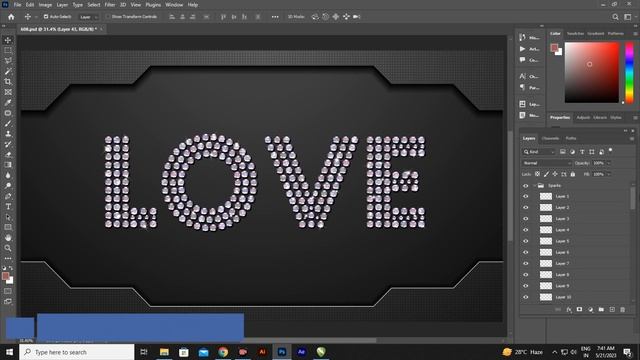This screenshot has height=360, width=640.
Task: Open the Fill dropdown arrow
Action: pos(609,174)
